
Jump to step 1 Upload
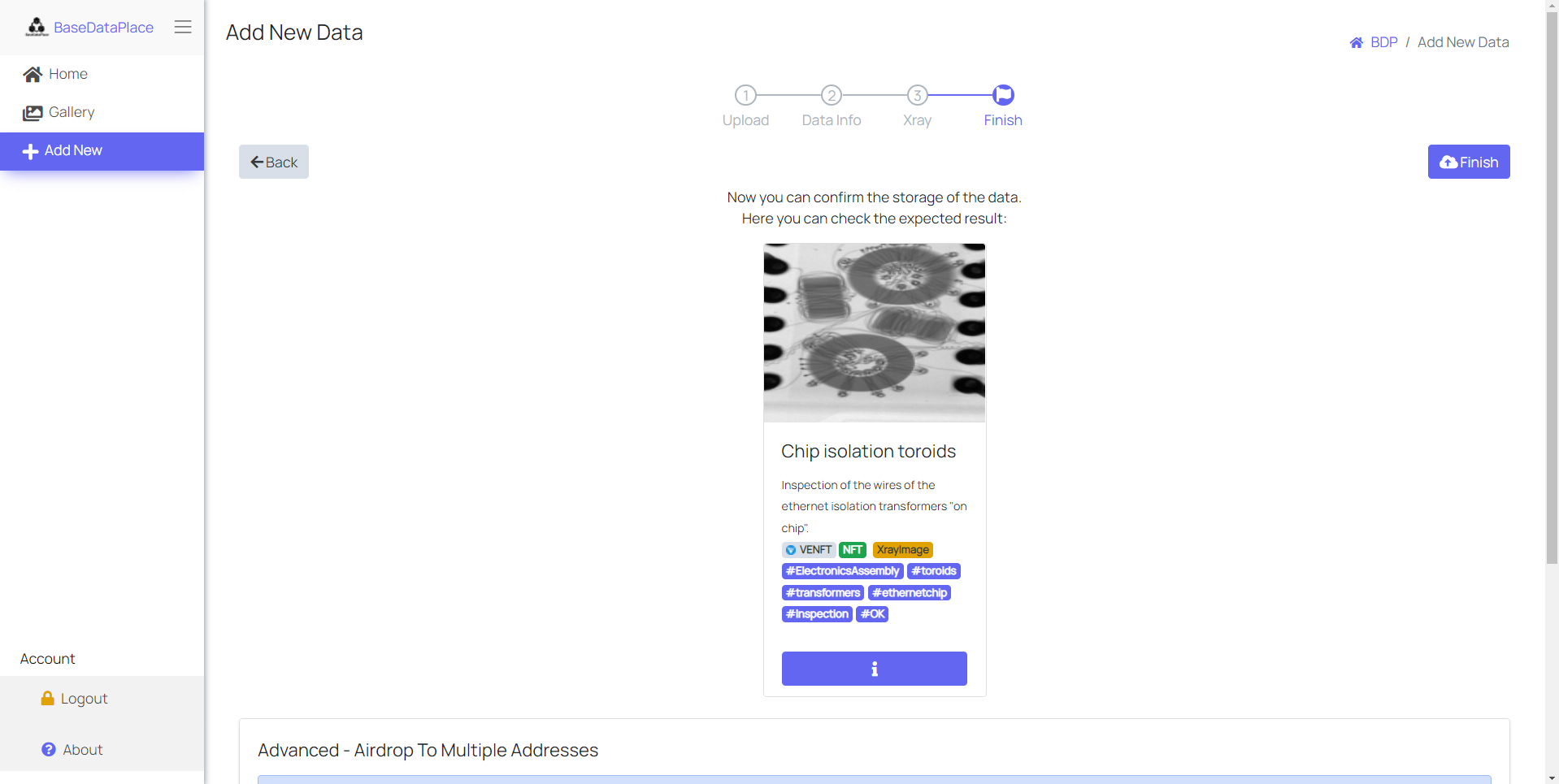coord(745,96)
